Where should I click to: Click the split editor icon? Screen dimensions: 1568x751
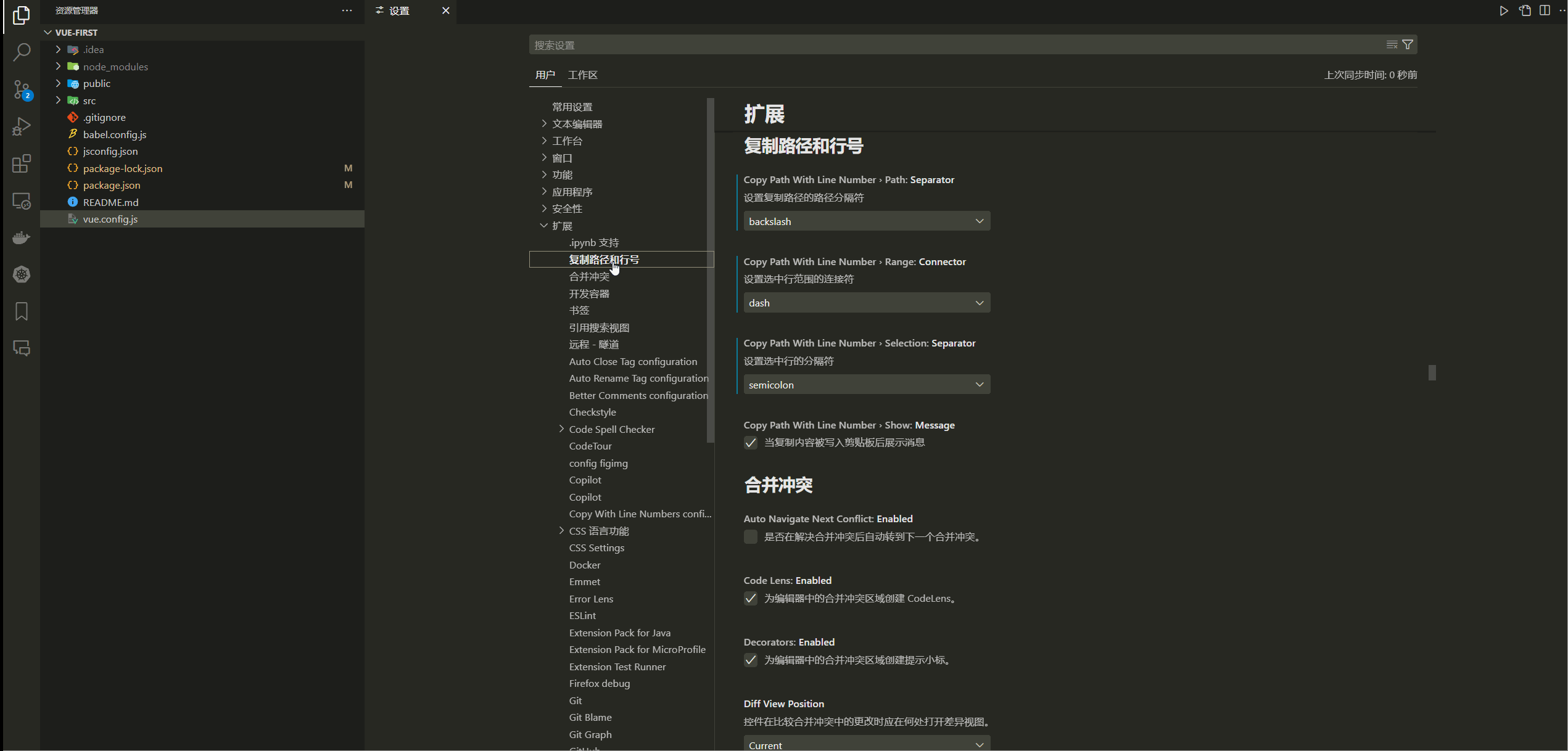1545,10
